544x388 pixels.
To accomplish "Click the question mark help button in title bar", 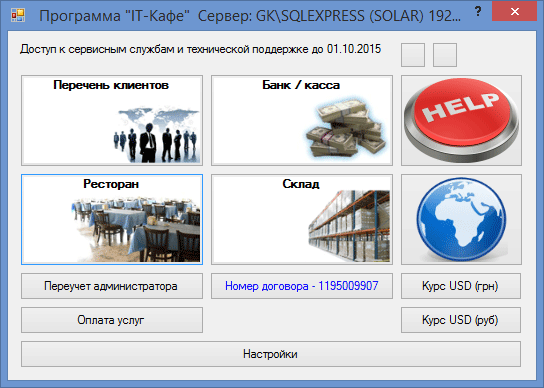I will pos(478,11).
